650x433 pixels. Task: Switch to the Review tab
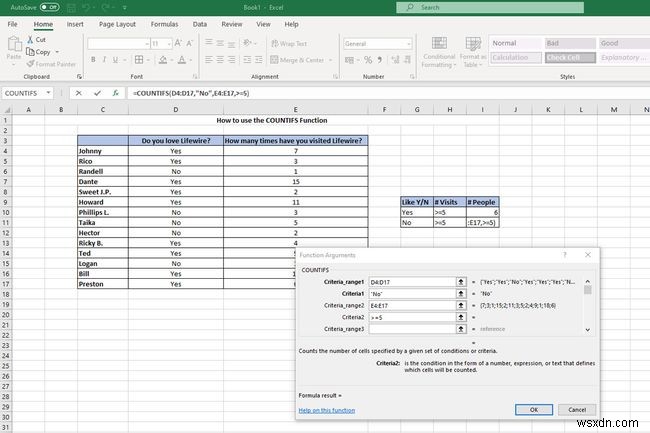click(x=232, y=24)
